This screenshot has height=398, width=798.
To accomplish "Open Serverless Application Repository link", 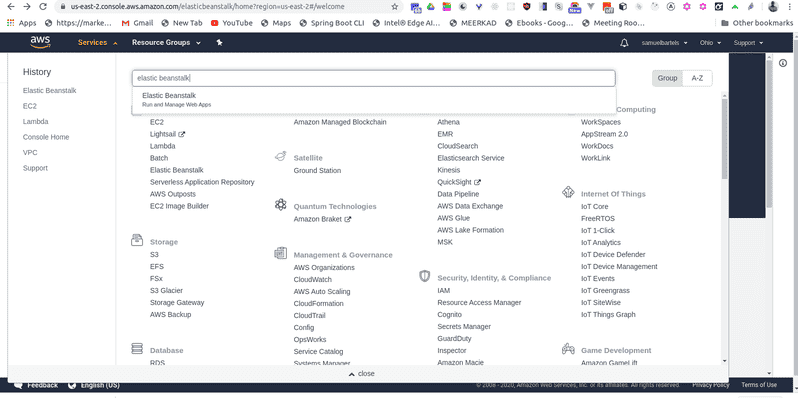I will pos(202,182).
